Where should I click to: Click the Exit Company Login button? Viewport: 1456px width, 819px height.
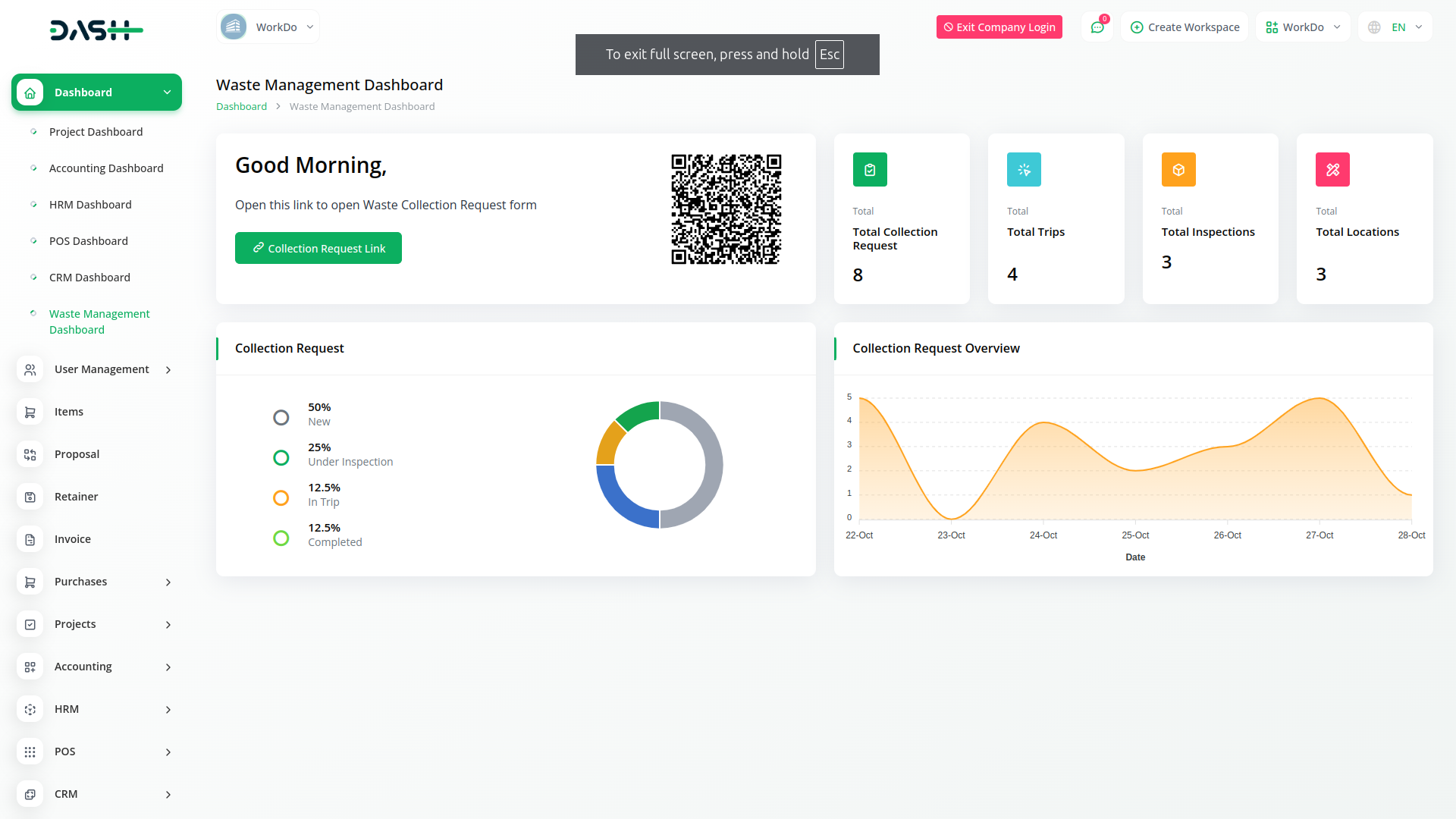(999, 27)
